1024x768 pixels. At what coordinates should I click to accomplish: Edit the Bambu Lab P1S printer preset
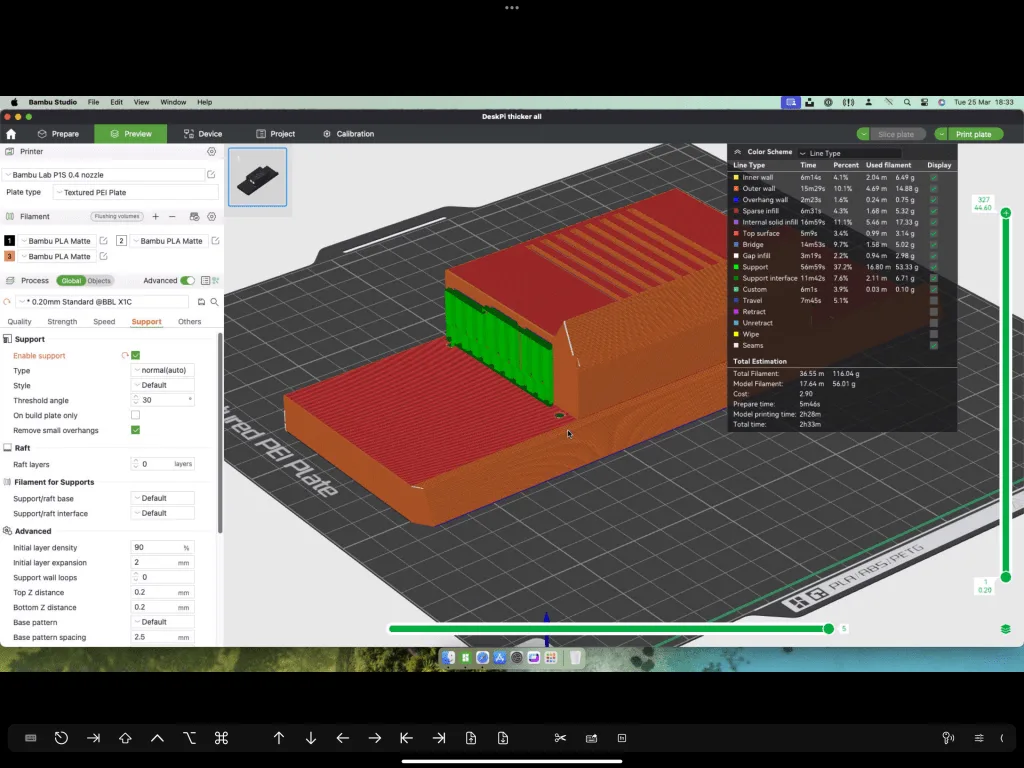(211, 174)
